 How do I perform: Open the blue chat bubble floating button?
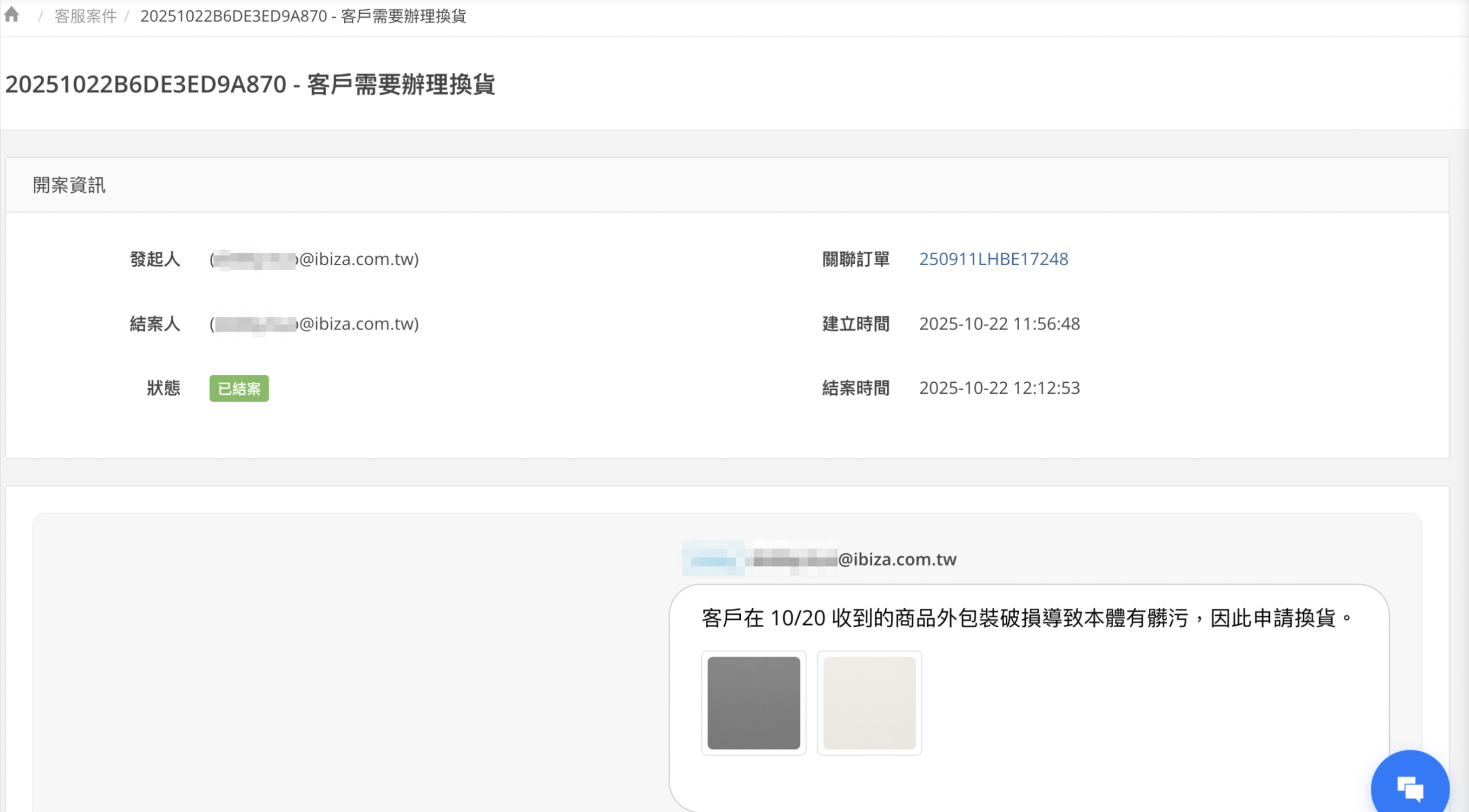tap(1409, 788)
